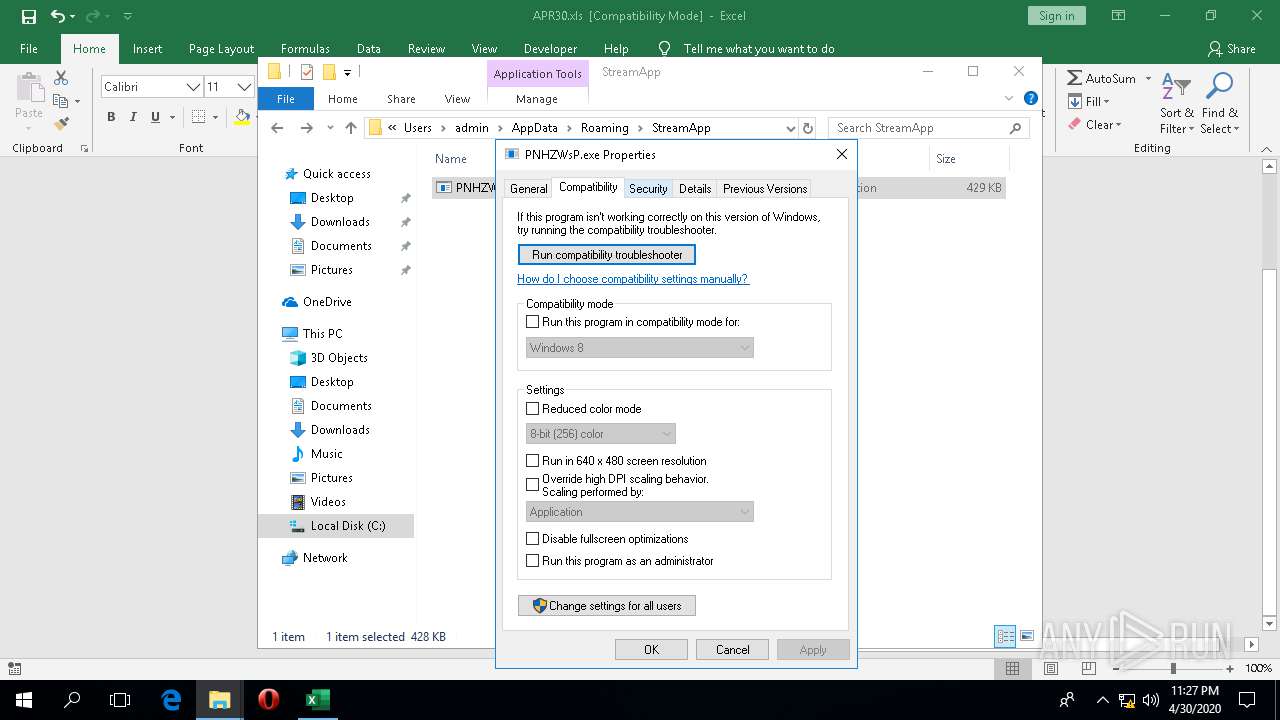1280x720 pixels.
Task: Open 3D Objects under This PC
Action: point(339,358)
